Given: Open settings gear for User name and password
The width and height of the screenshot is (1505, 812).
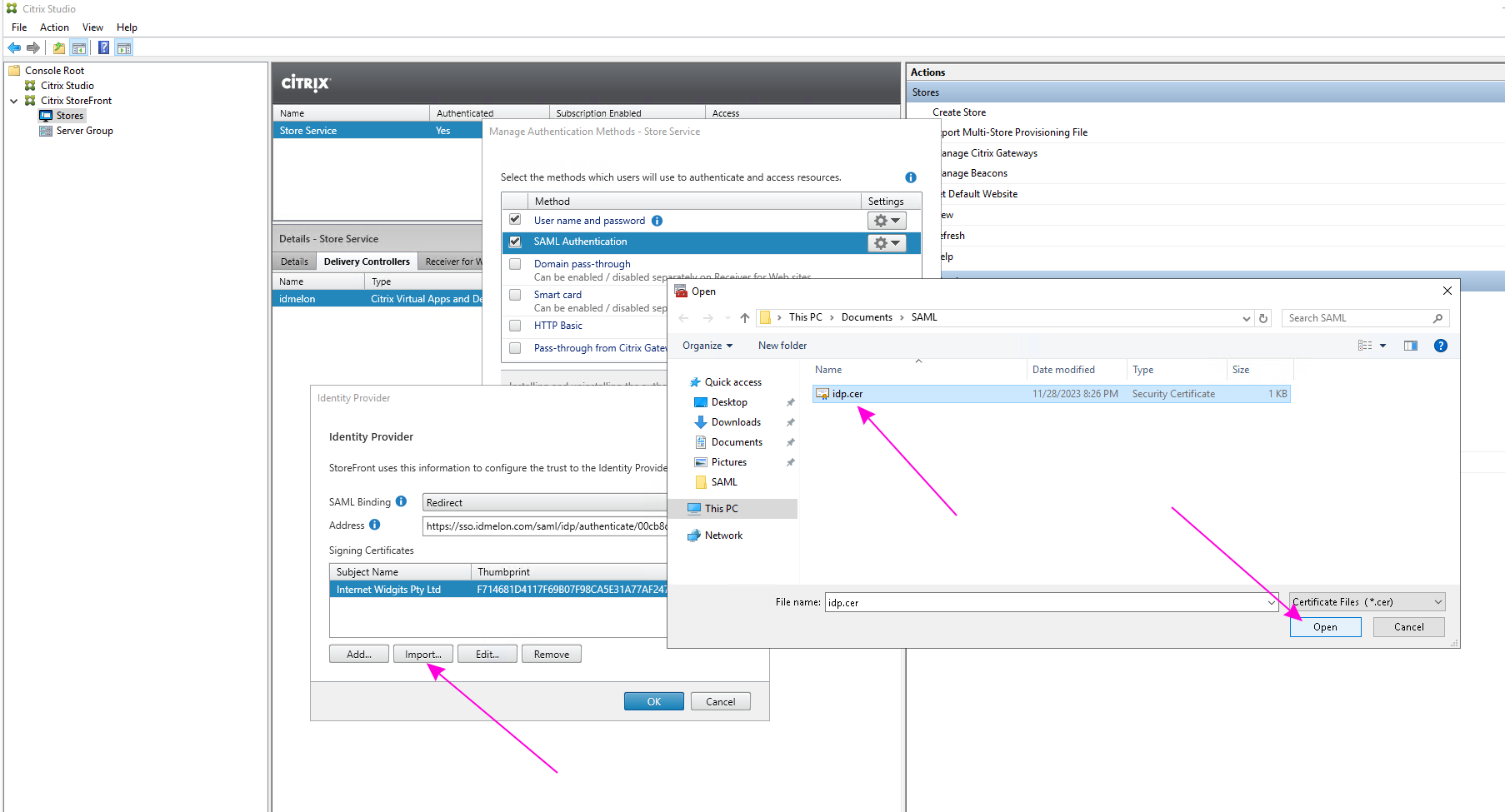Looking at the screenshot, I should pos(887,221).
